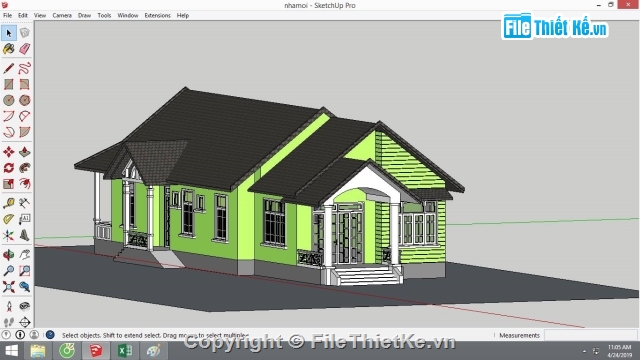Viewport: 640px width, 360px height.
Task: Select the Rotate tool
Action: pos(9,168)
